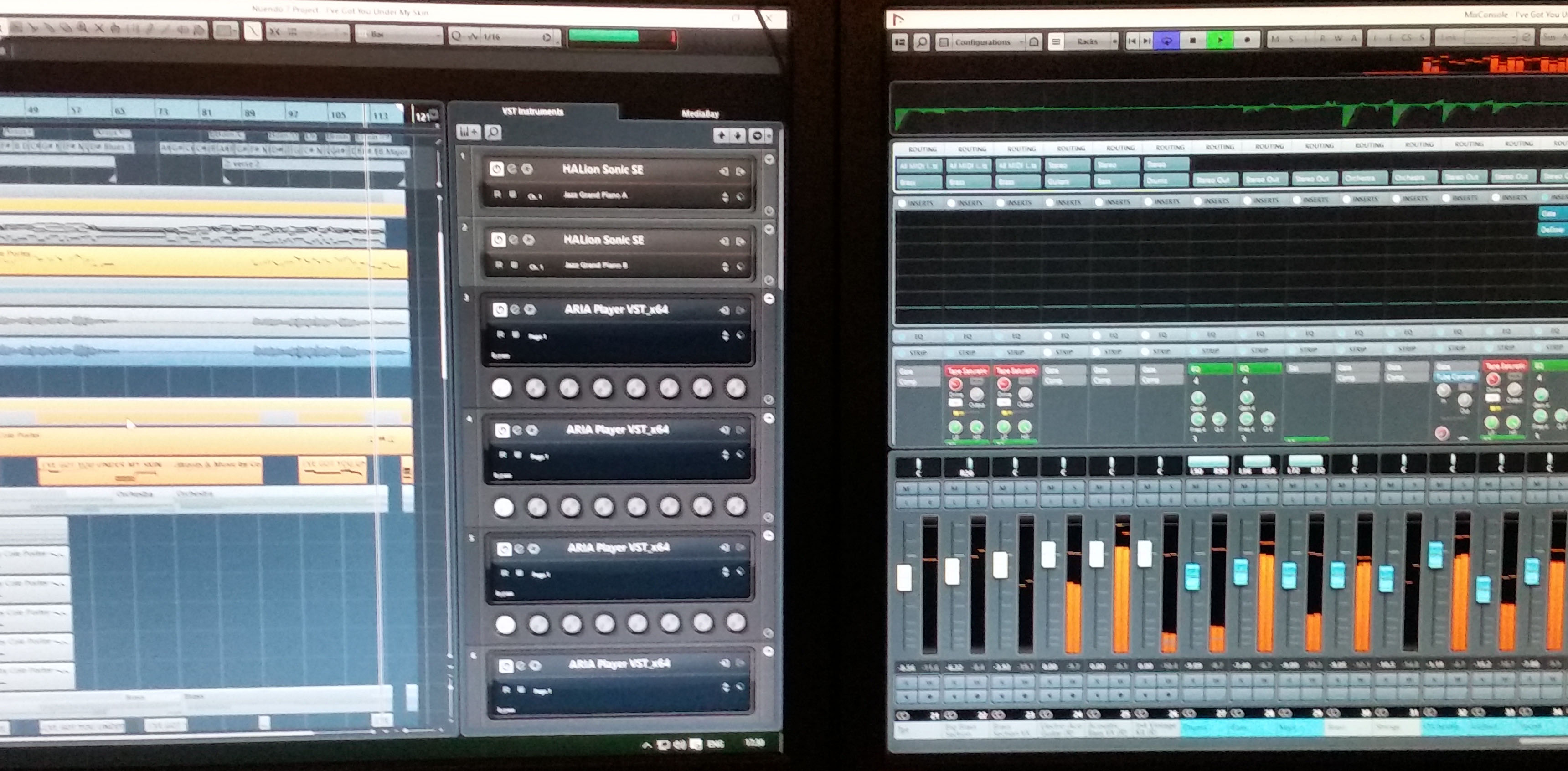Click the up arrow in VST rack header
Viewport: 1568px width, 771px height.
(x=721, y=135)
